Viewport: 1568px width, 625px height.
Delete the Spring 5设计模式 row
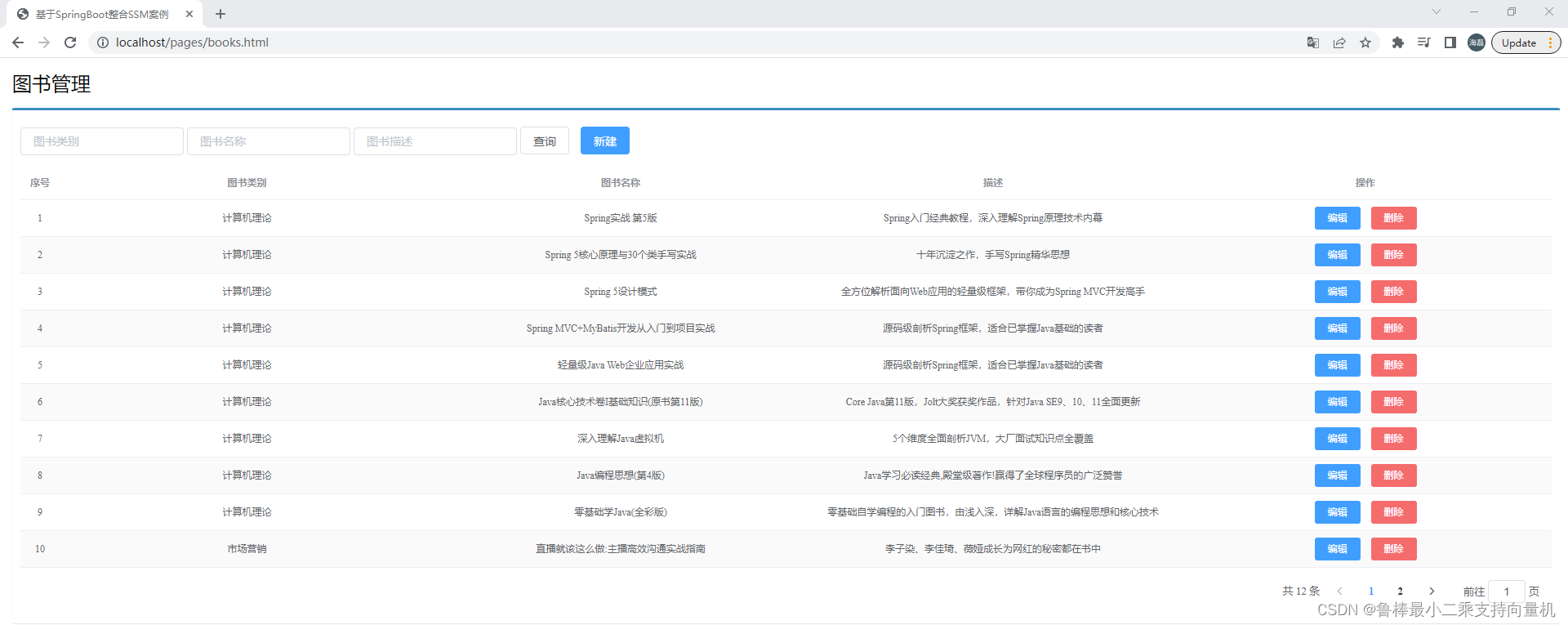point(1394,292)
